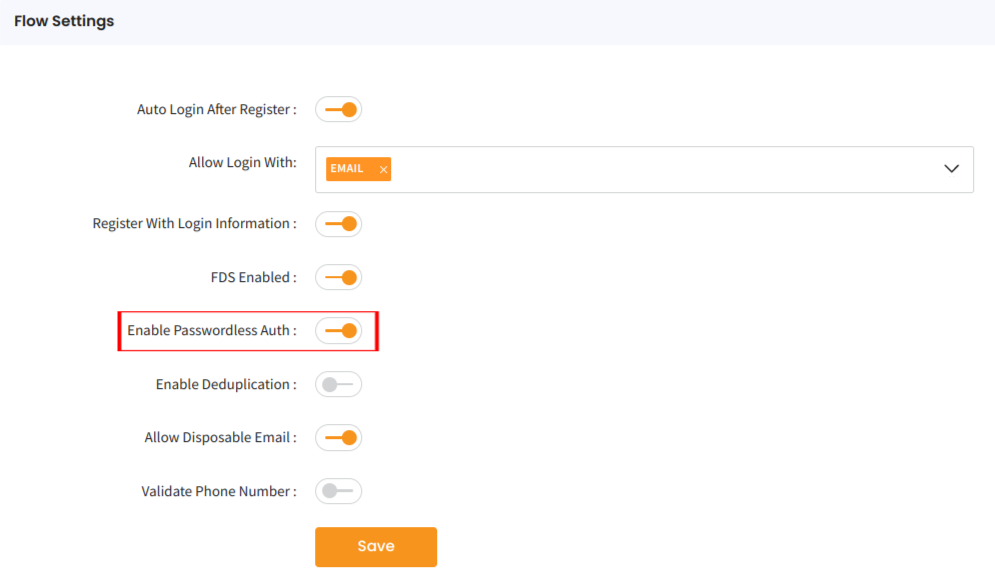Disable the Allow Disposable Email toggle
This screenshot has height=585, width=995.
pos(338,437)
